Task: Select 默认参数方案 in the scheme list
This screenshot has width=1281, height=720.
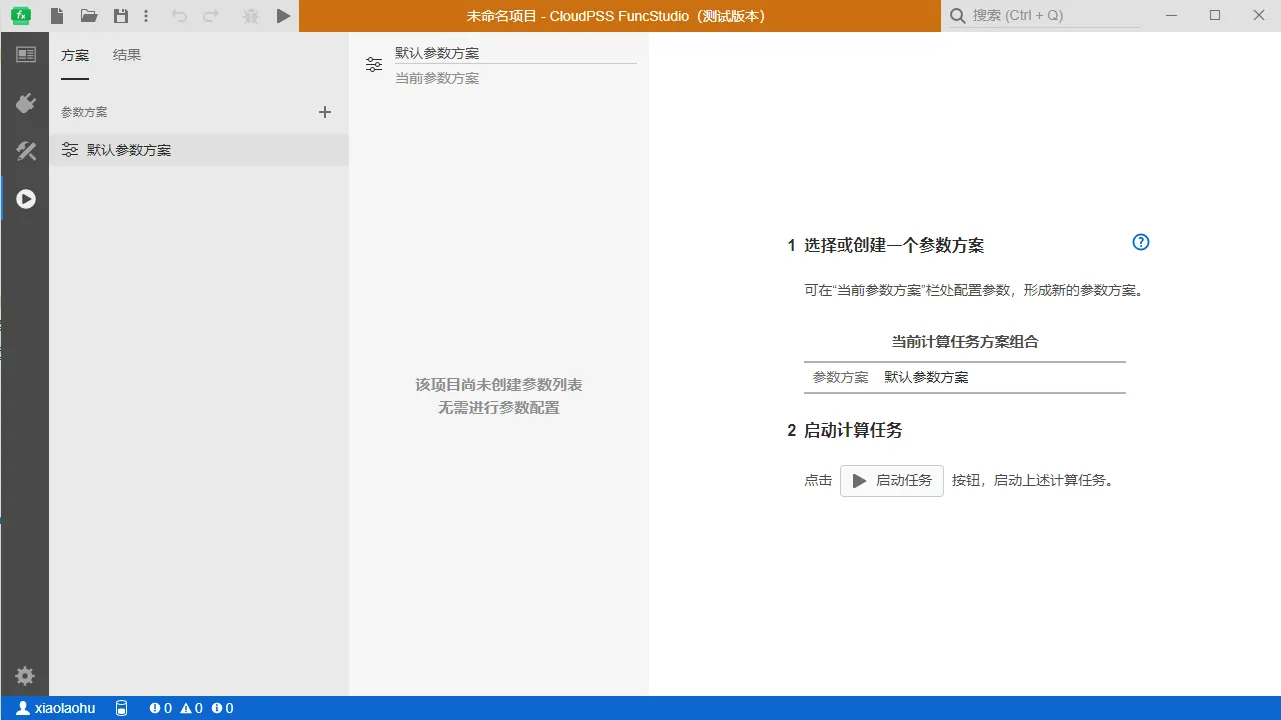Action: (199, 150)
